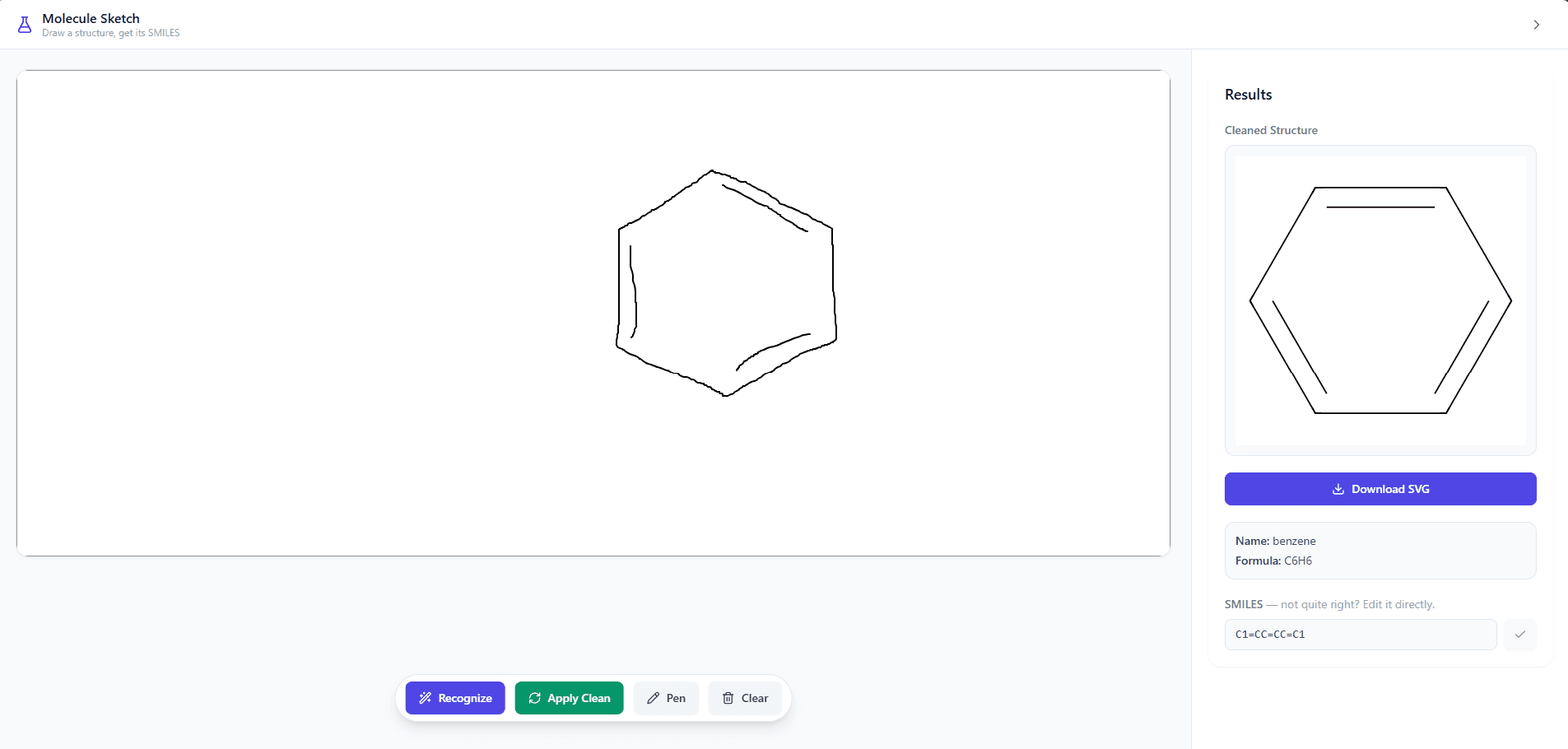Image resolution: width=1568 pixels, height=749 pixels.
Task: Download the cleaned structure SVG
Action: [x=1380, y=489]
